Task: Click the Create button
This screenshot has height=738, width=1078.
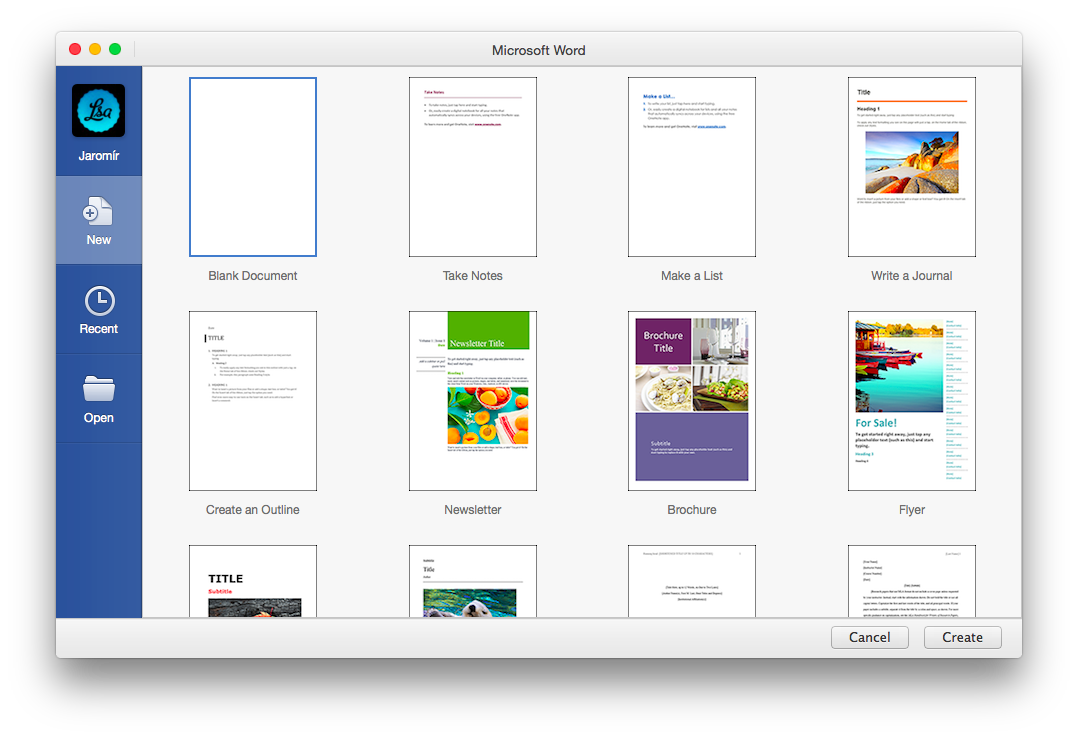Action: pos(962,637)
